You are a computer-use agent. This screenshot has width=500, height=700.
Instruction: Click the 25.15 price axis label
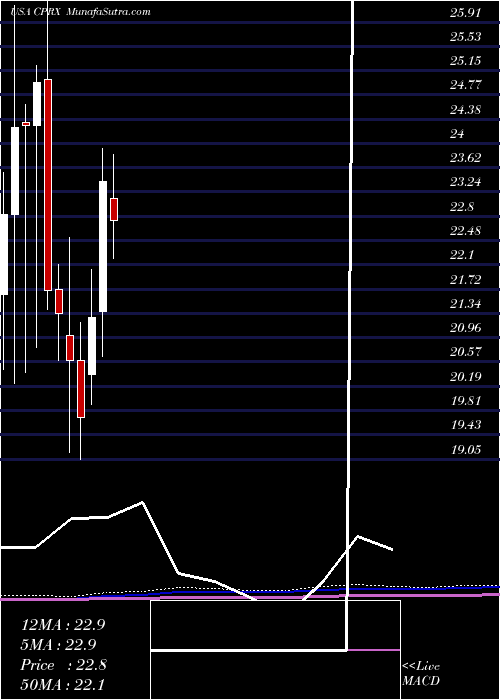466,61
